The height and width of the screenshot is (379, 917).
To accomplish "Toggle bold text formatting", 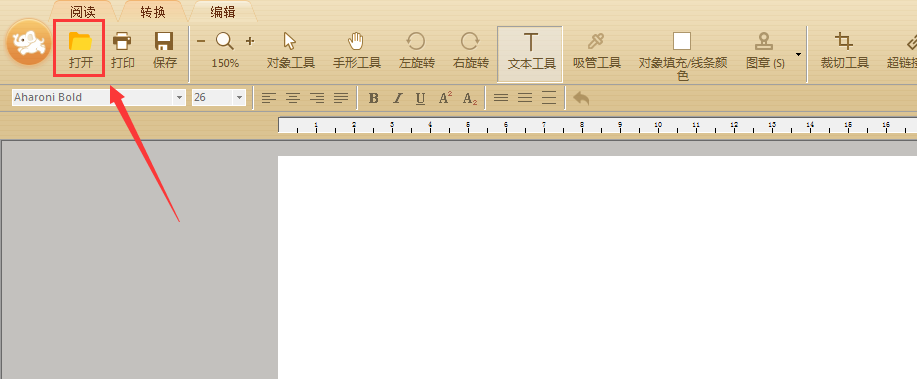I will (373, 98).
